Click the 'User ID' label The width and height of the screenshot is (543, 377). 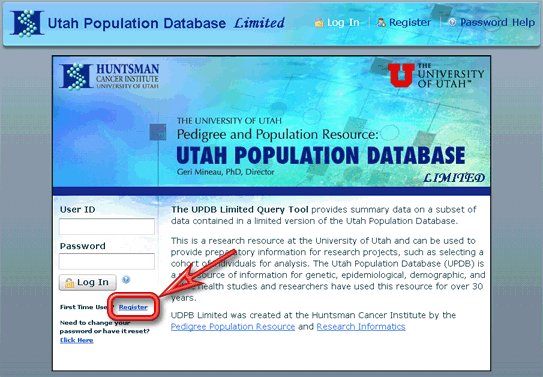78,209
